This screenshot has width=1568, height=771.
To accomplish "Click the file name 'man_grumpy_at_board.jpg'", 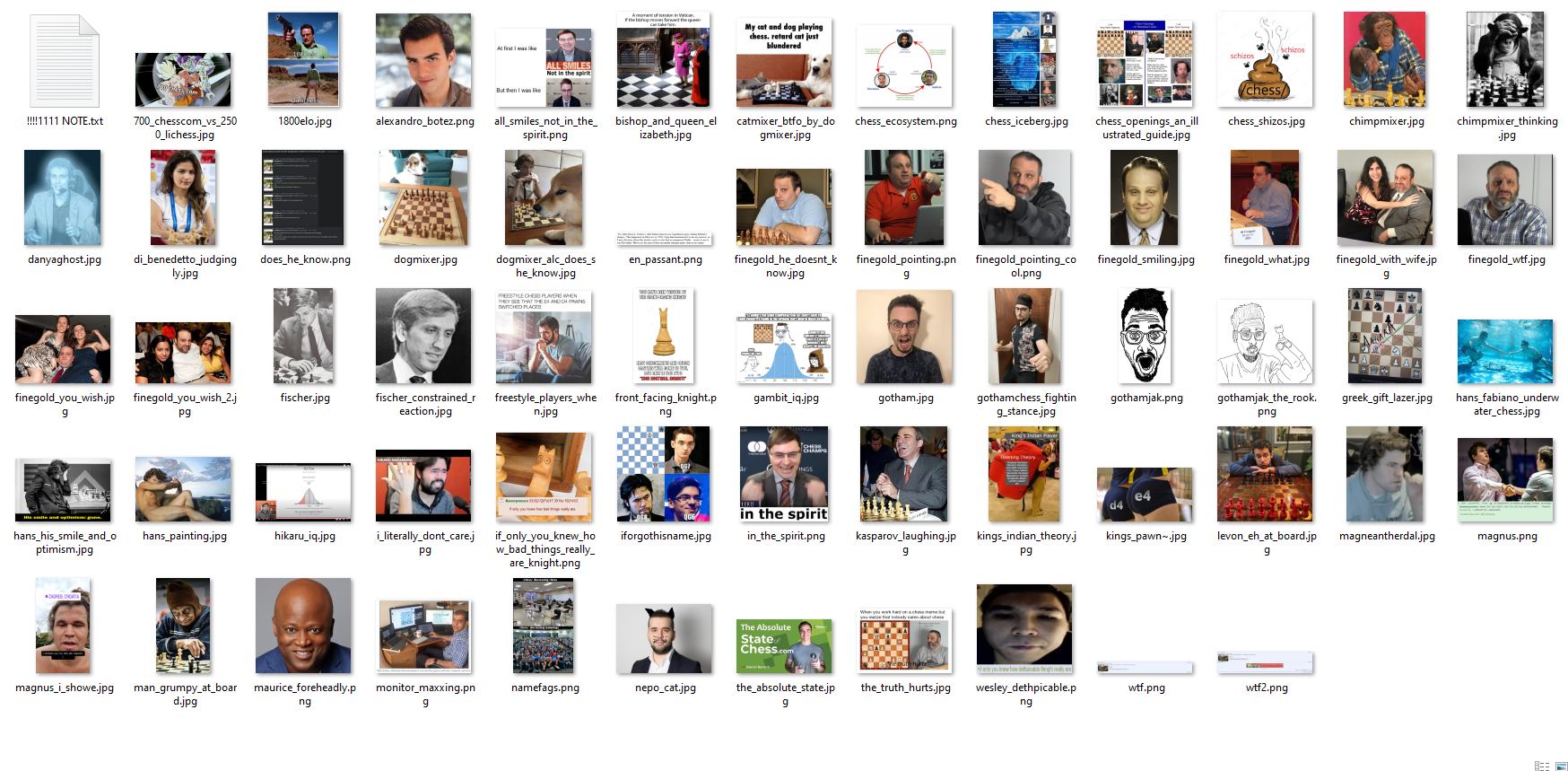I will pyautogui.click(x=185, y=695).
